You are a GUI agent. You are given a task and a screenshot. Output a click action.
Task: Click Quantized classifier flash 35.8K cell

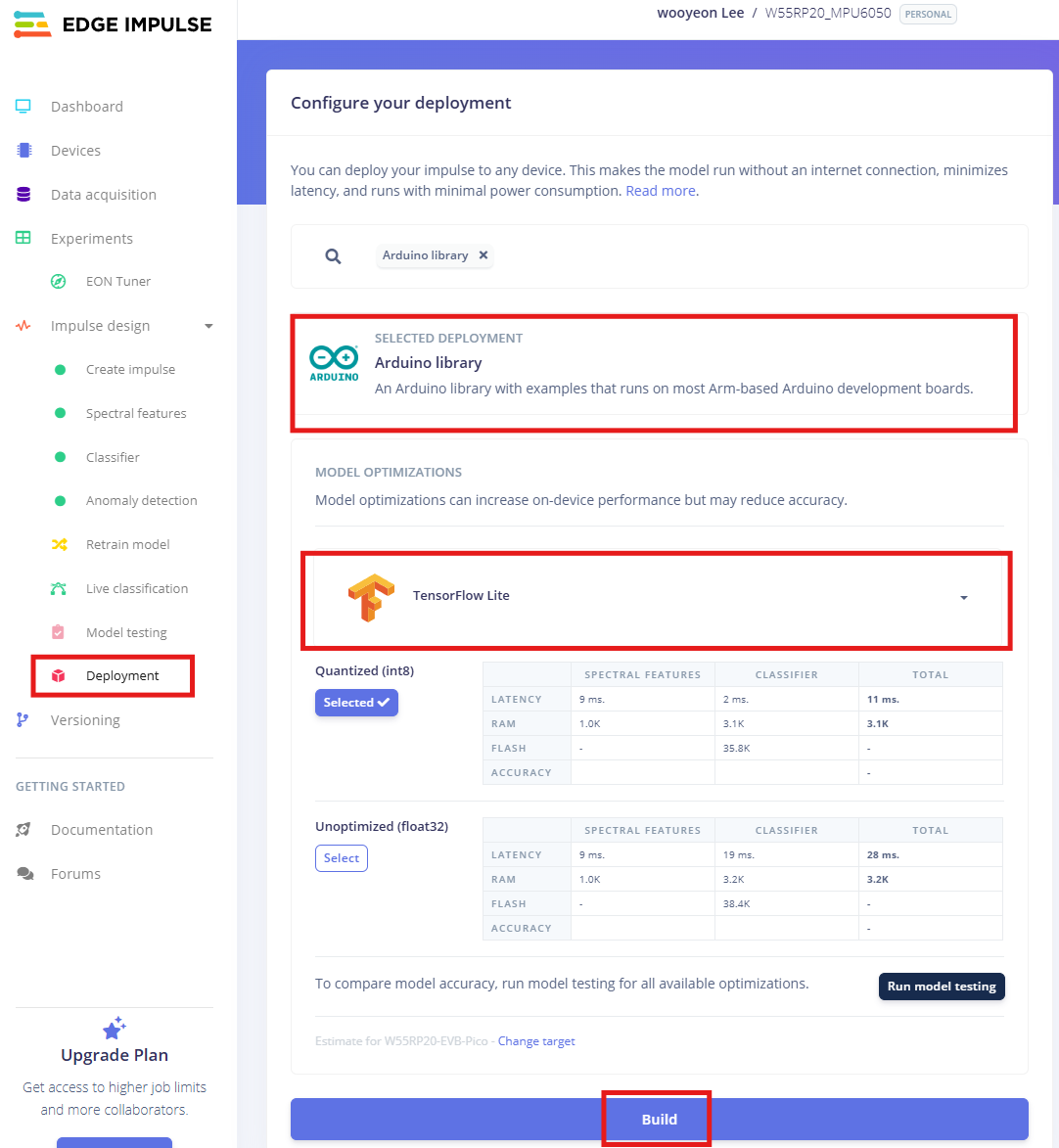(787, 749)
